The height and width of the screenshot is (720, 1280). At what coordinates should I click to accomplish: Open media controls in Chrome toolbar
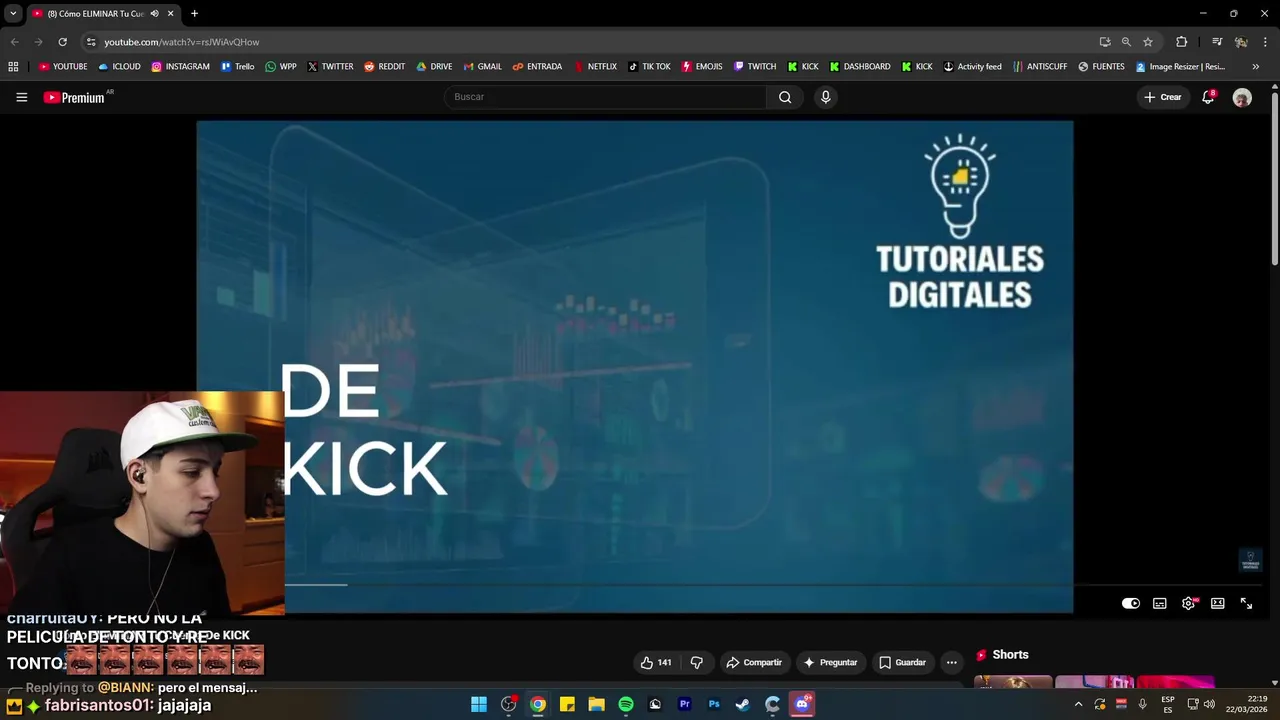click(1217, 42)
